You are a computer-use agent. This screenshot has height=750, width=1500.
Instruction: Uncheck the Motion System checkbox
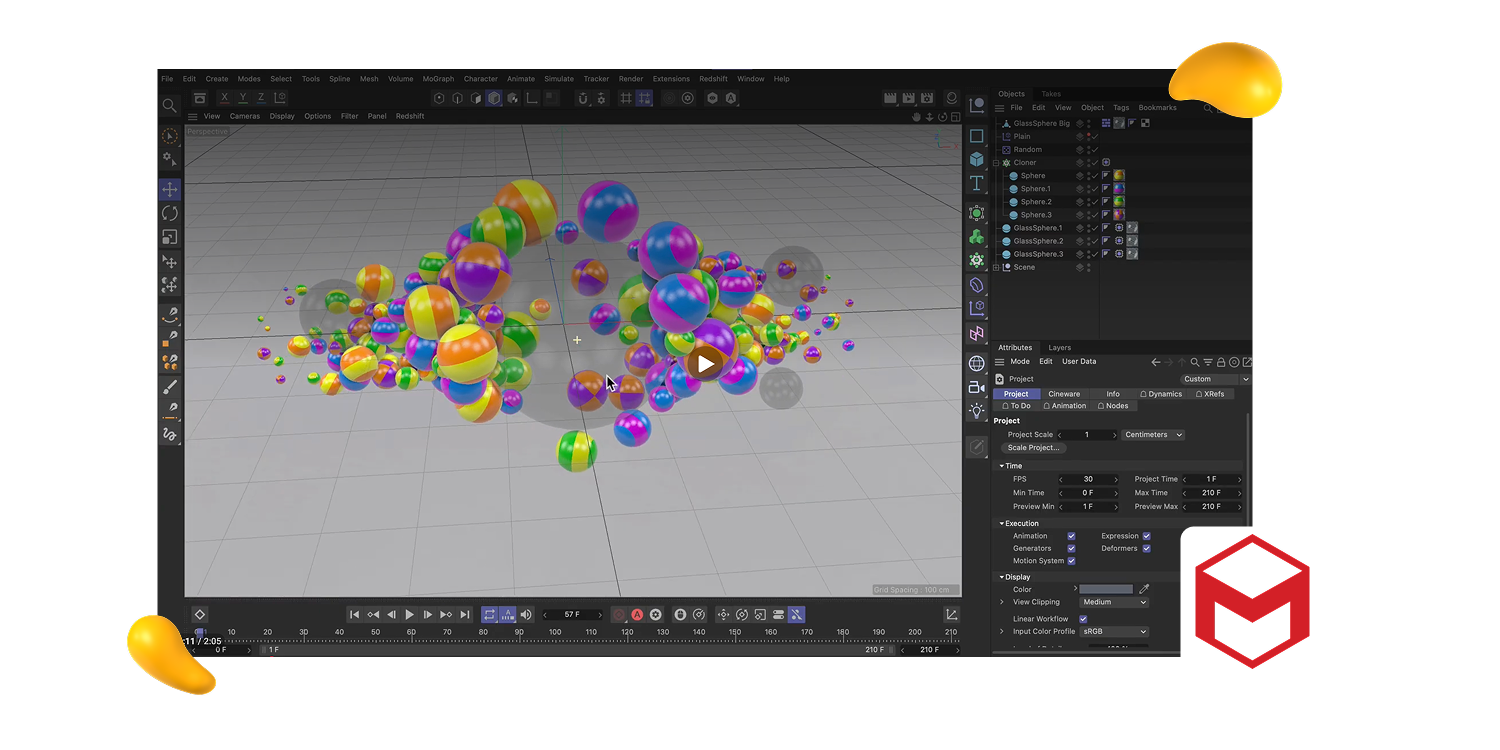coord(1071,561)
